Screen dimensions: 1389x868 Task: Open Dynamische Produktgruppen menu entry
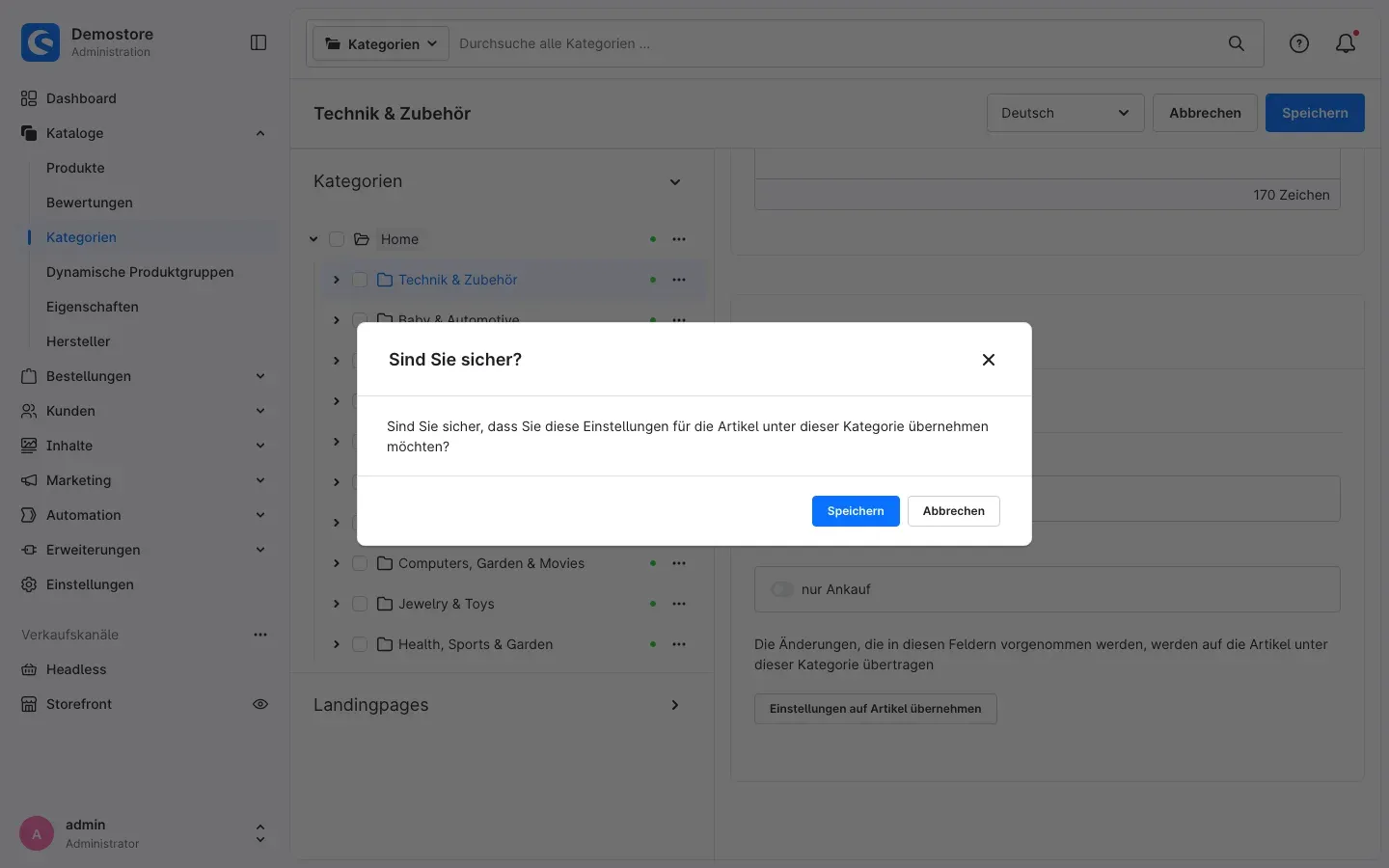(x=140, y=272)
